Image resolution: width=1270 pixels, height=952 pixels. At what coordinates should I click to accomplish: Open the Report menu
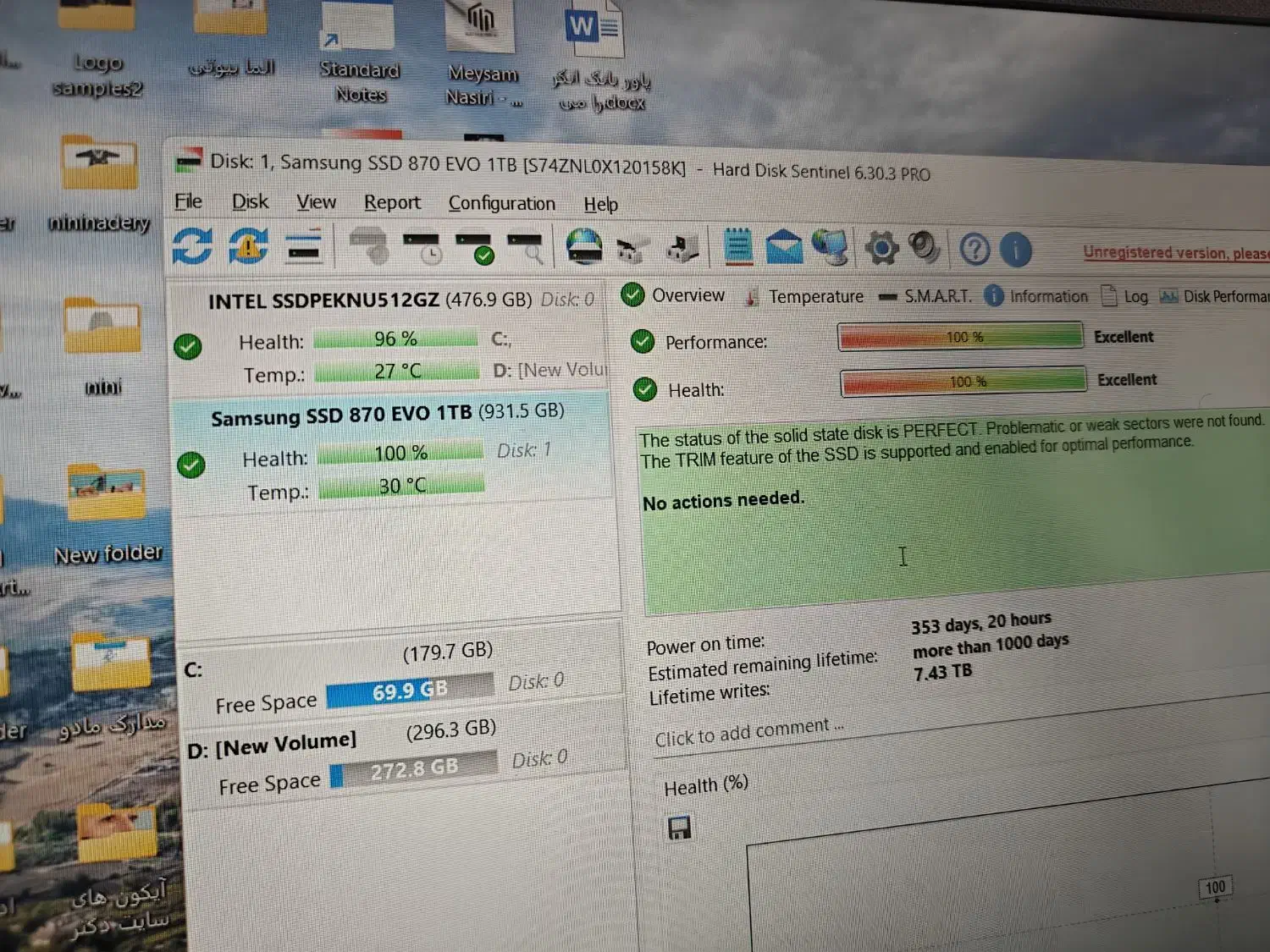click(392, 202)
